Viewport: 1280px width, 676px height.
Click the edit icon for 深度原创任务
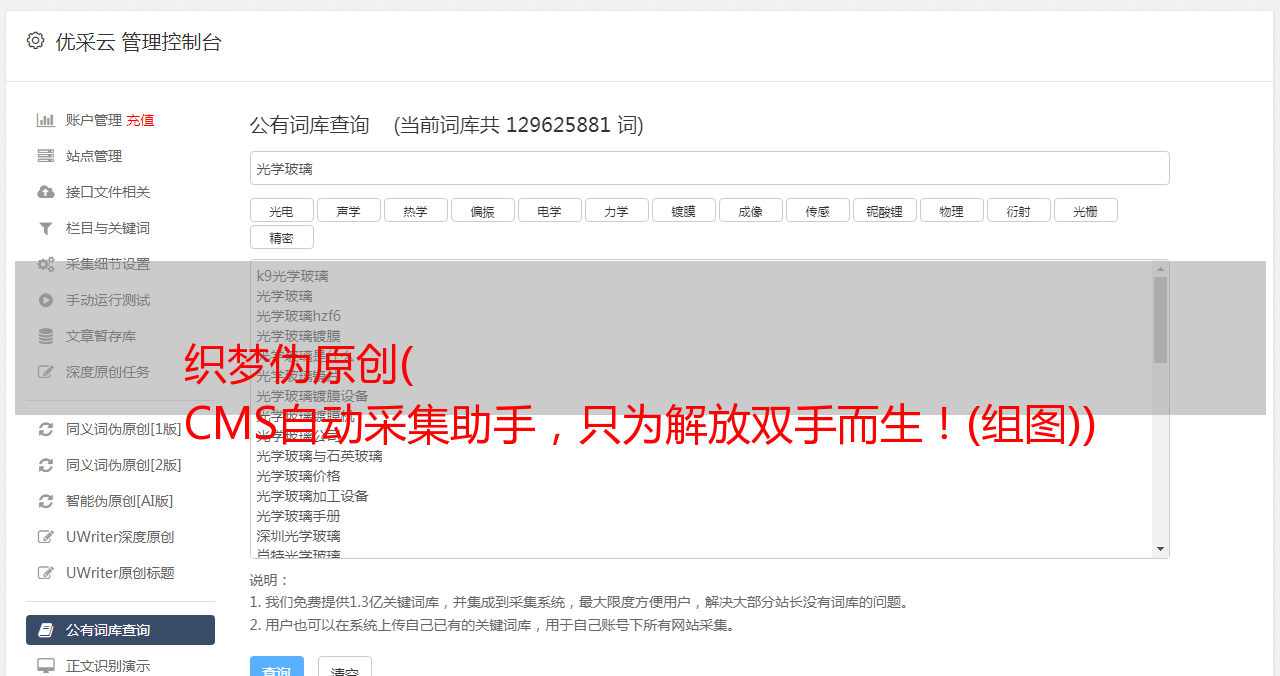tap(46, 372)
